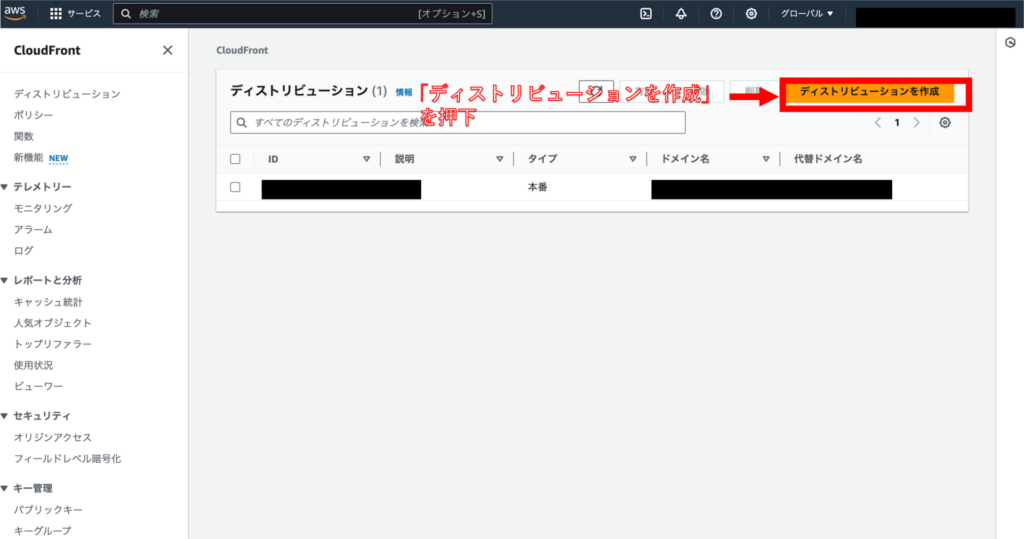This screenshot has width=1024, height=539.
Task: Open トップリファラー report
Action: pyautogui.click(x=53, y=344)
